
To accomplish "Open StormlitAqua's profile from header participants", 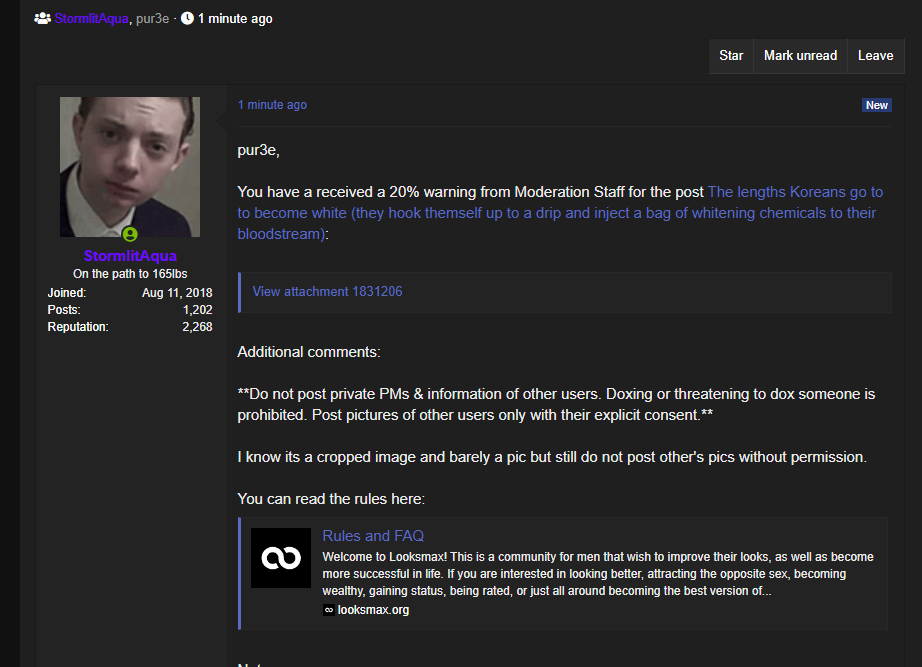I will tap(91, 19).
